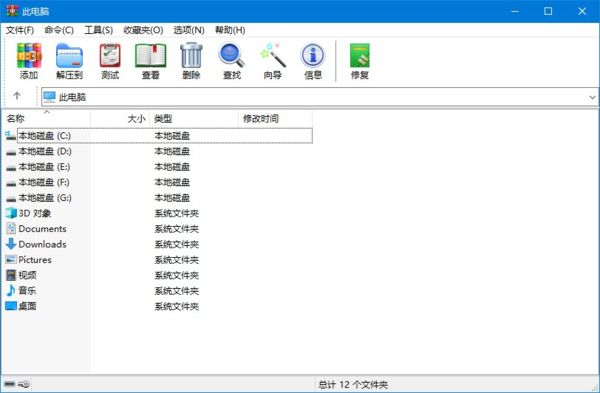Click the Test (测试) toolbar icon
Image resolution: width=600 pixels, height=393 pixels.
pyautogui.click(x=110, y=56)
